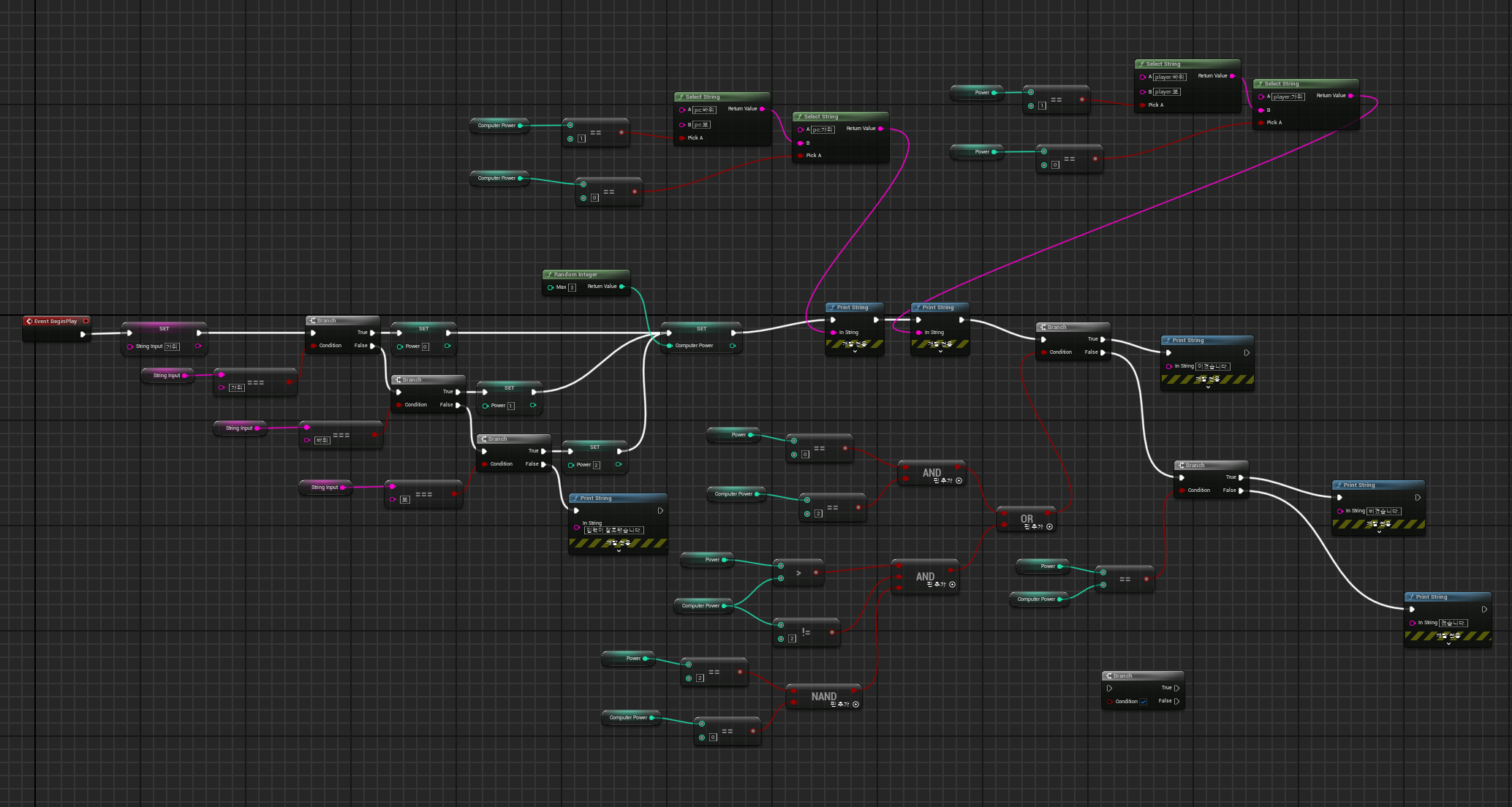Click the Return Value pin of Random Integer

point(621,287)
